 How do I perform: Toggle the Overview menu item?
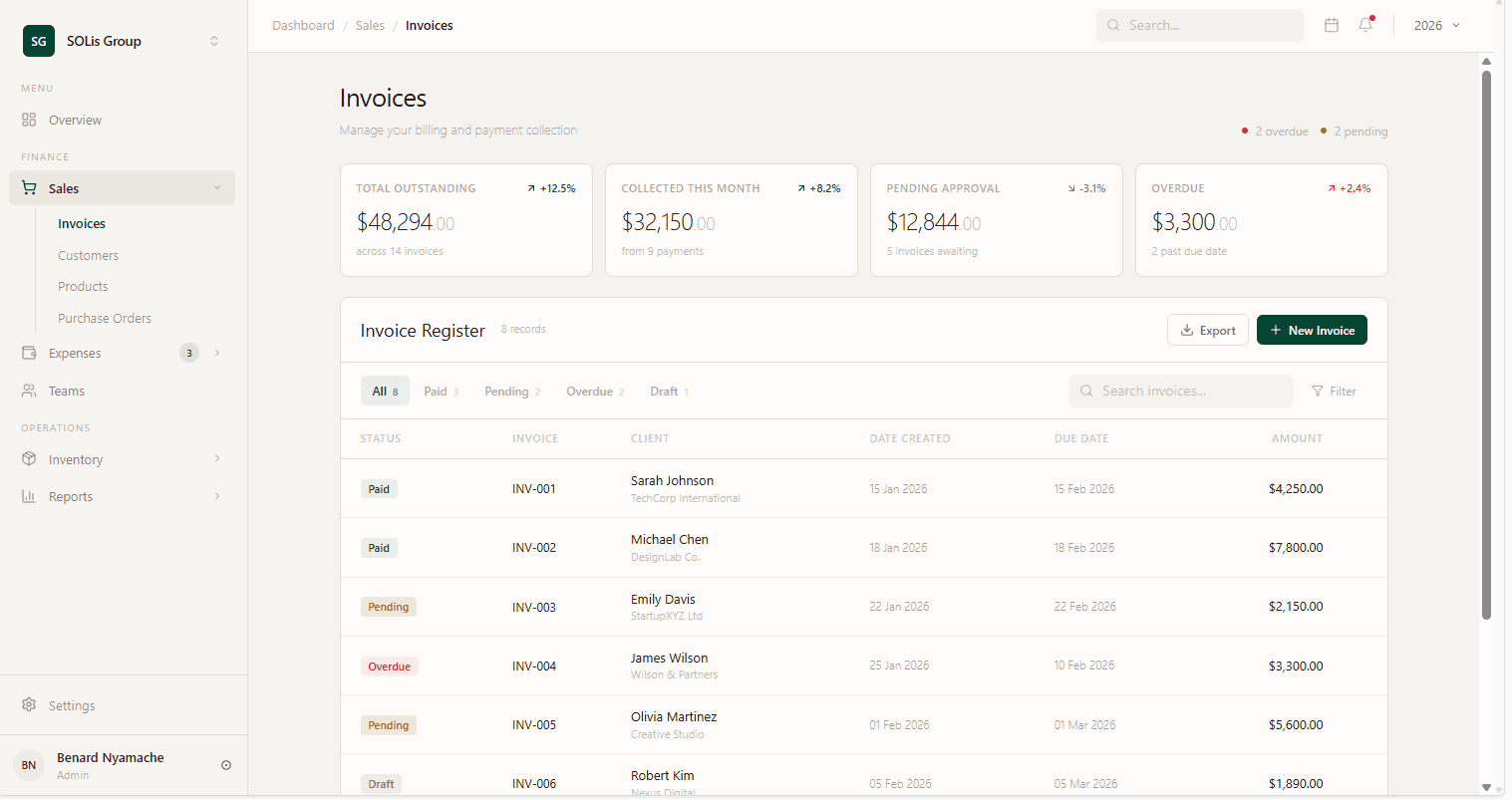tap(75, 120)
